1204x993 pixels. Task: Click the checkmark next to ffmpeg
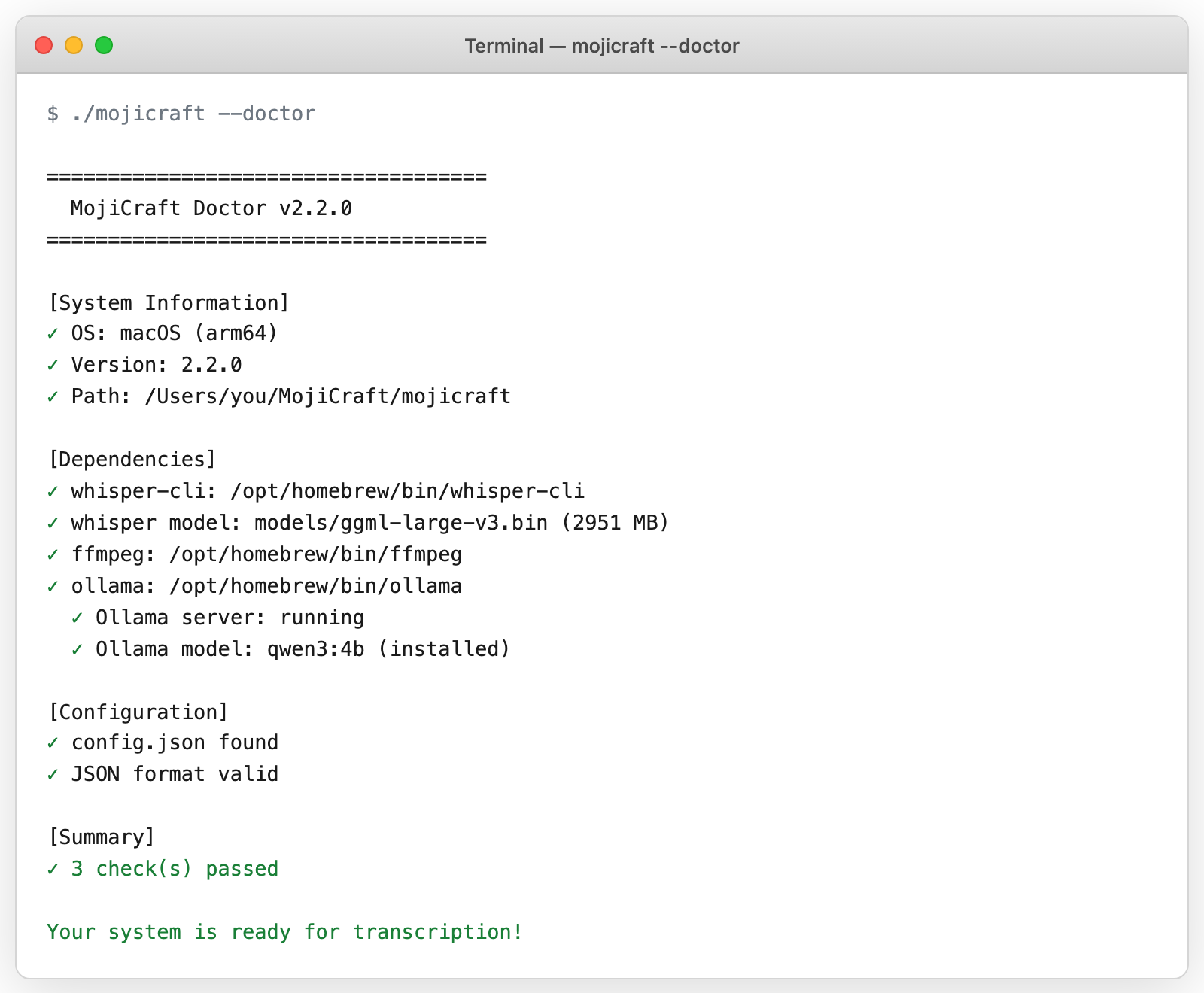point(53,554)
